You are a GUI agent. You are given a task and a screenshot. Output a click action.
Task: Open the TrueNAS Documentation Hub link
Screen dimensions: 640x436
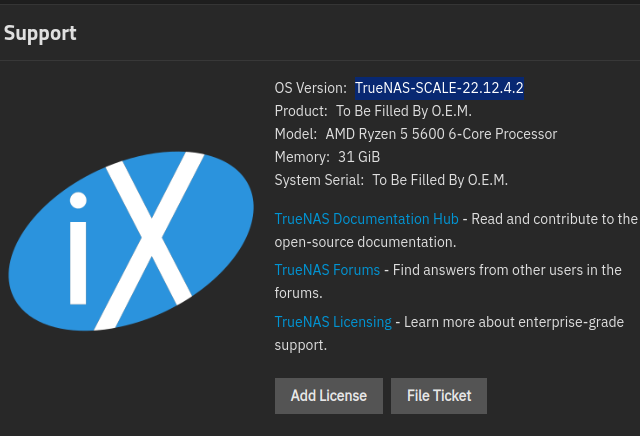point(366,219)
